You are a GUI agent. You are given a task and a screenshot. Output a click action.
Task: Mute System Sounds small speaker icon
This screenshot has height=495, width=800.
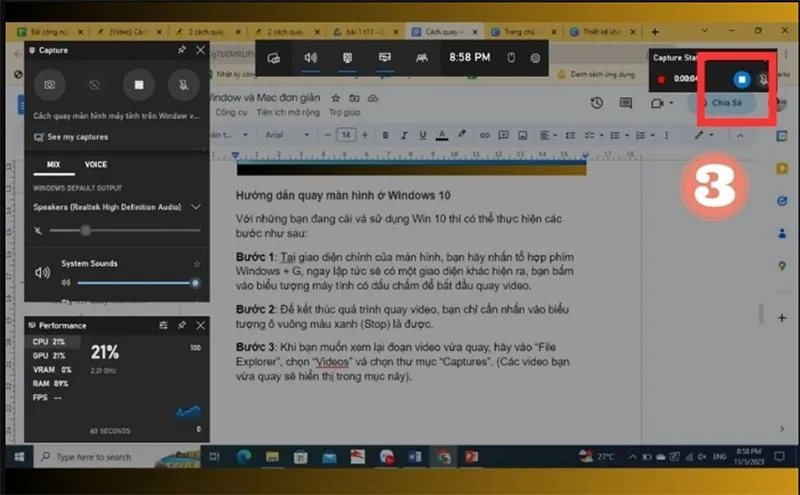point(66,283)
